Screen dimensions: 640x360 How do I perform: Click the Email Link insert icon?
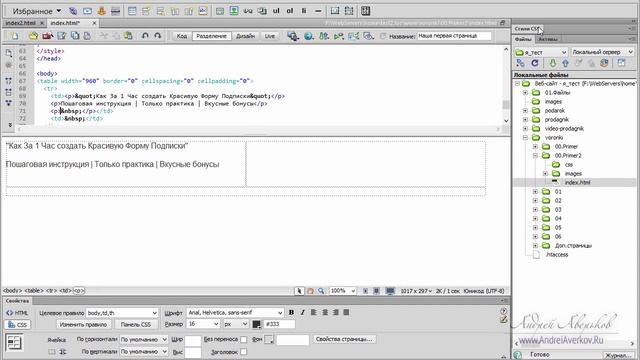point(87,11)
